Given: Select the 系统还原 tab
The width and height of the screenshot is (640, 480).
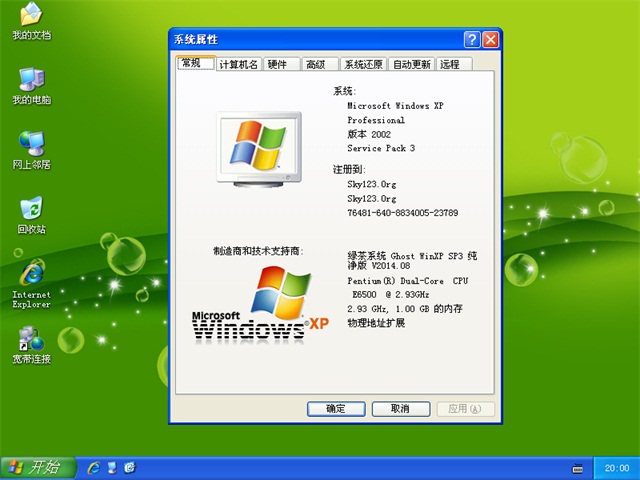Looking at the screenshot, I should 363,64.
